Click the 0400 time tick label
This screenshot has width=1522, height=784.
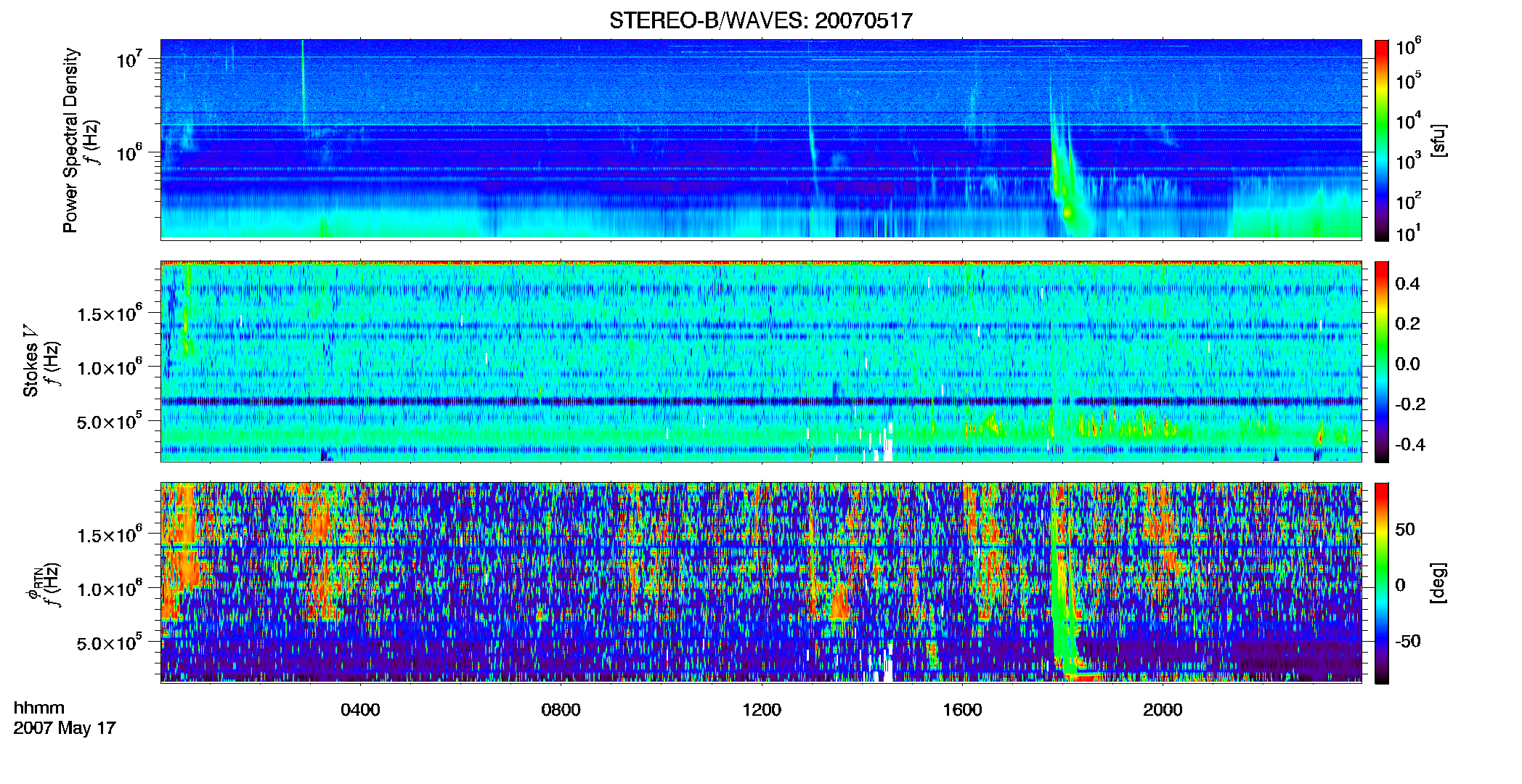360,710
